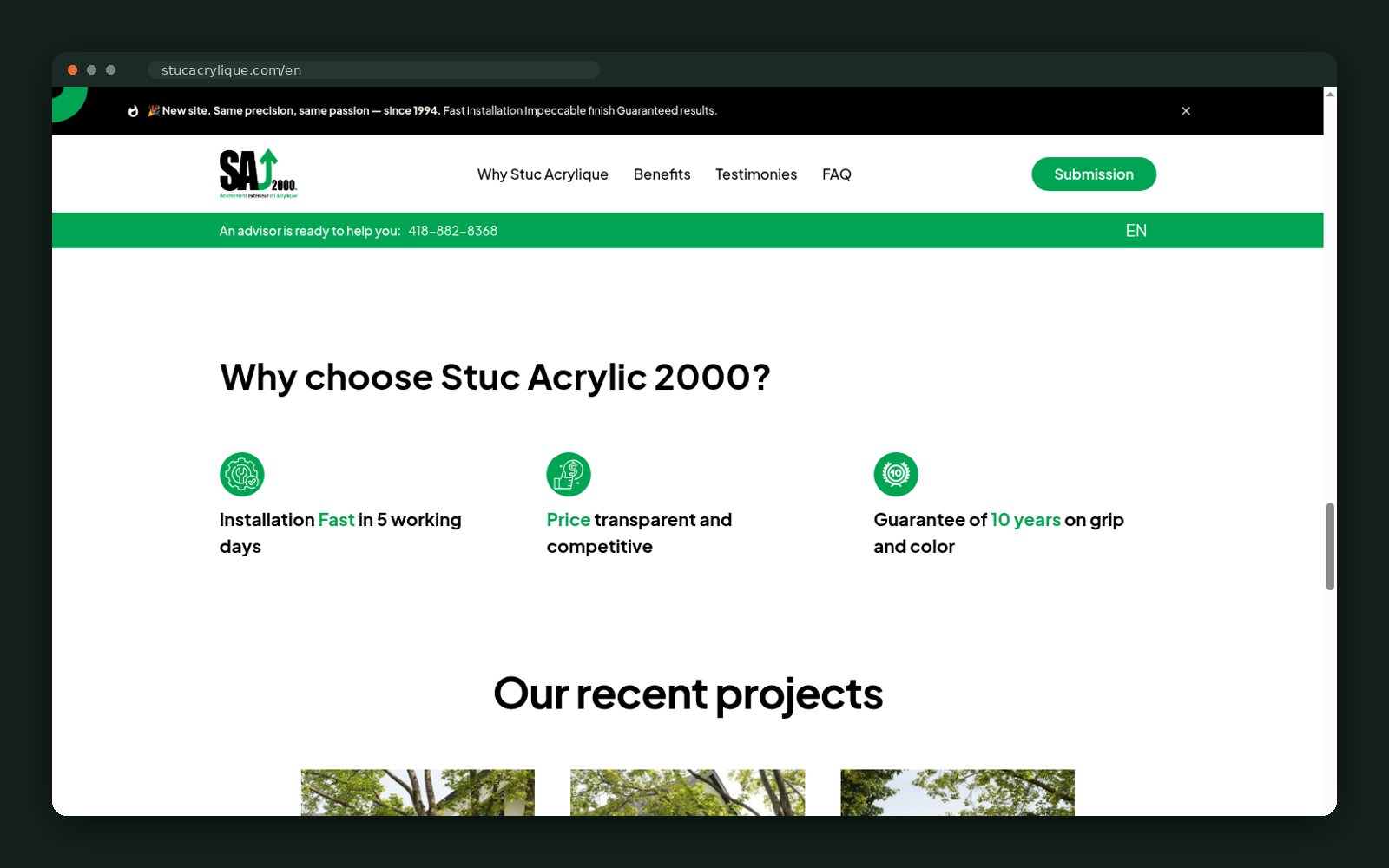
Task: Open Why Stuc Acrylique menu item
Action: coord(543,174)
